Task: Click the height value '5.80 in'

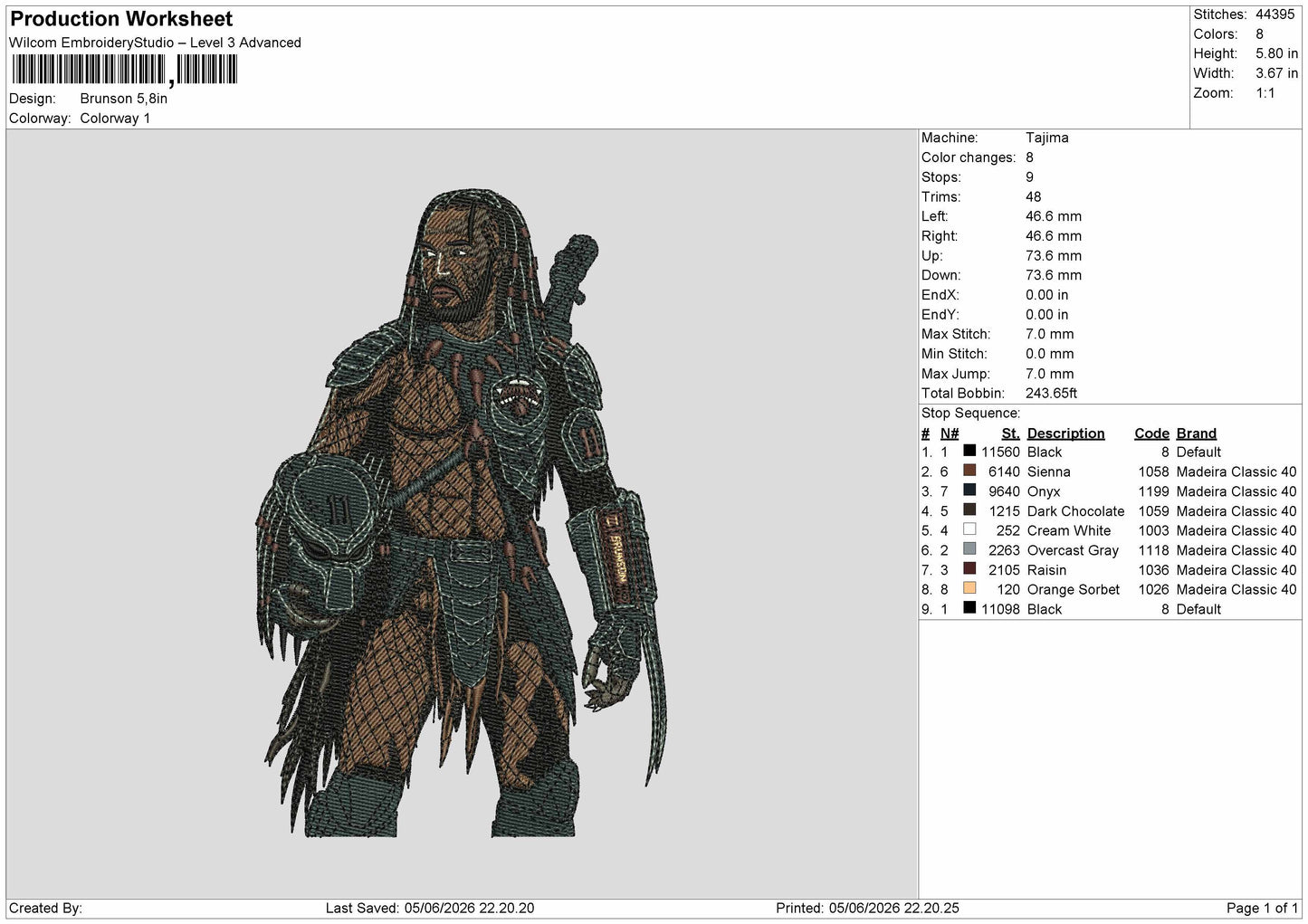Action: click(1276, 53)
